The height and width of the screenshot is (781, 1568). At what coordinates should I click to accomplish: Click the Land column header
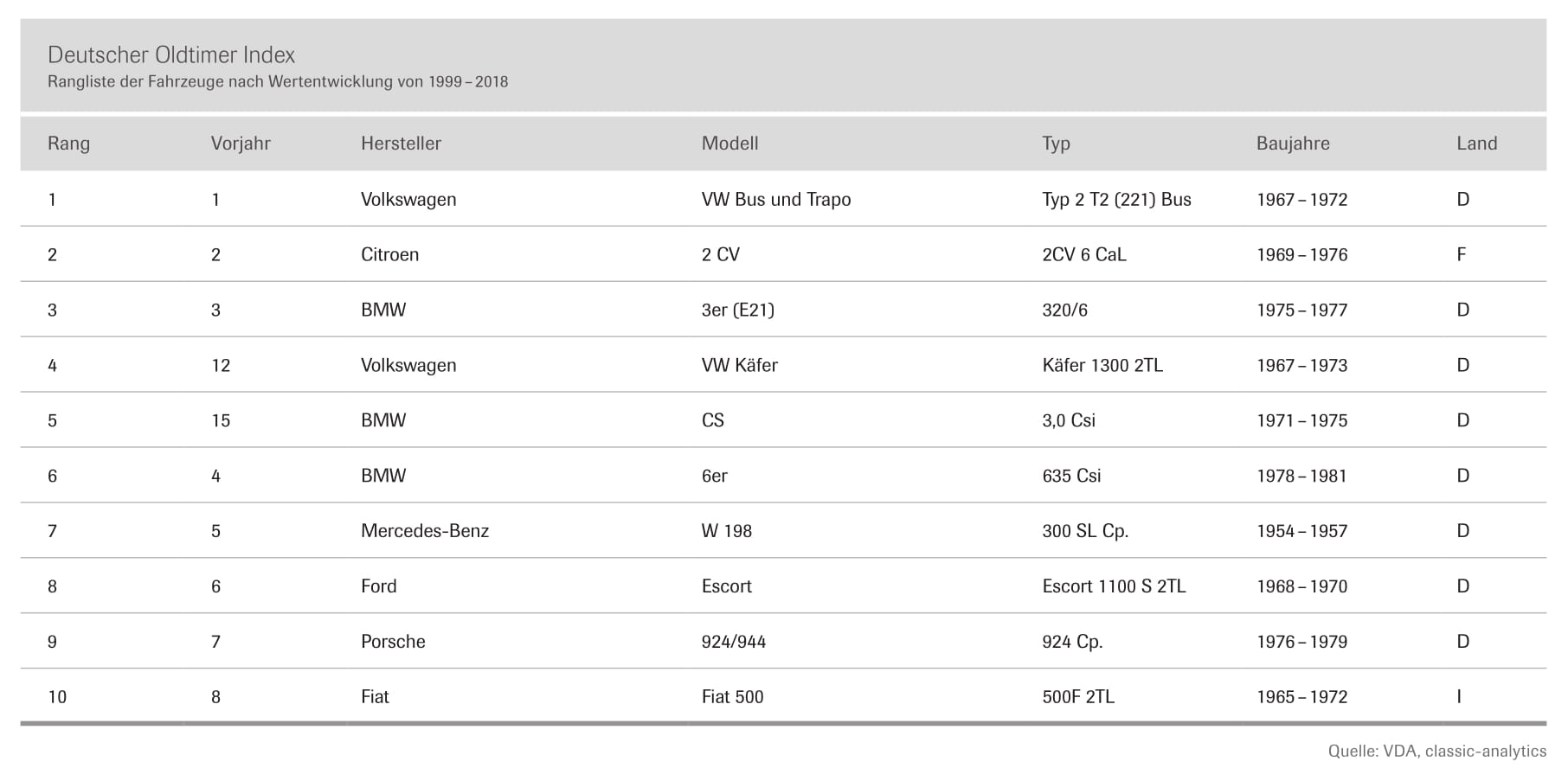[x=1476, y=144]
